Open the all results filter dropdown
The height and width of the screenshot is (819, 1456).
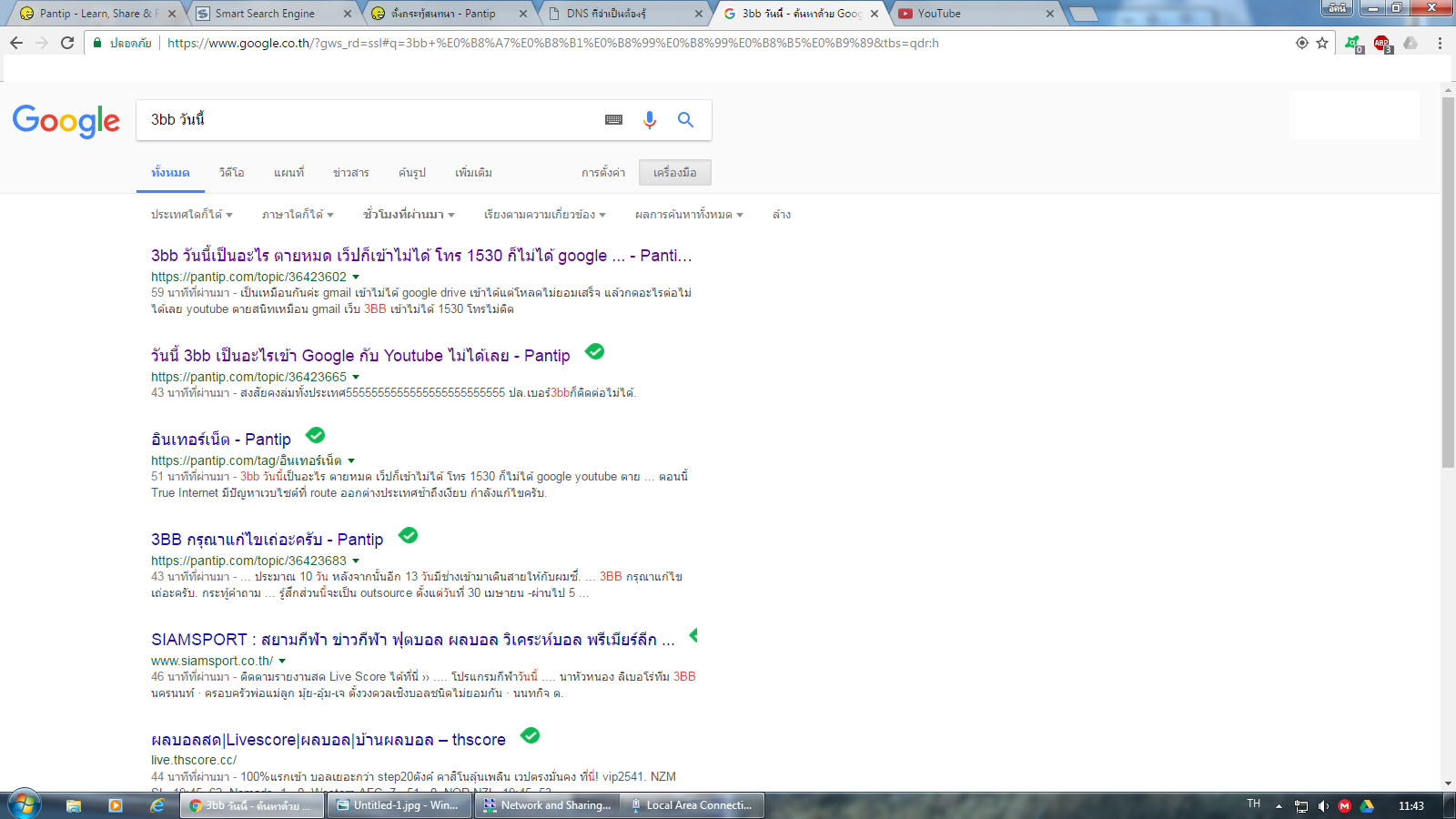689,215
